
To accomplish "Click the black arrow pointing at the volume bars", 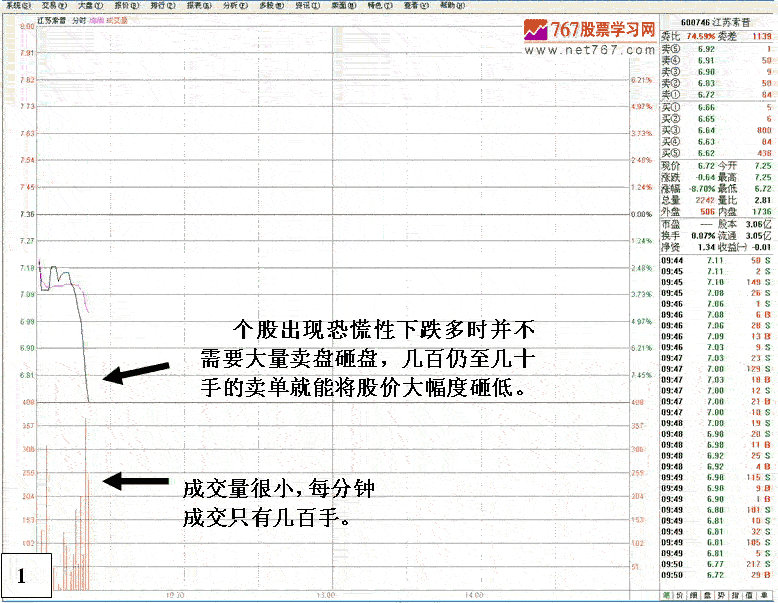I will coord(135,481).
